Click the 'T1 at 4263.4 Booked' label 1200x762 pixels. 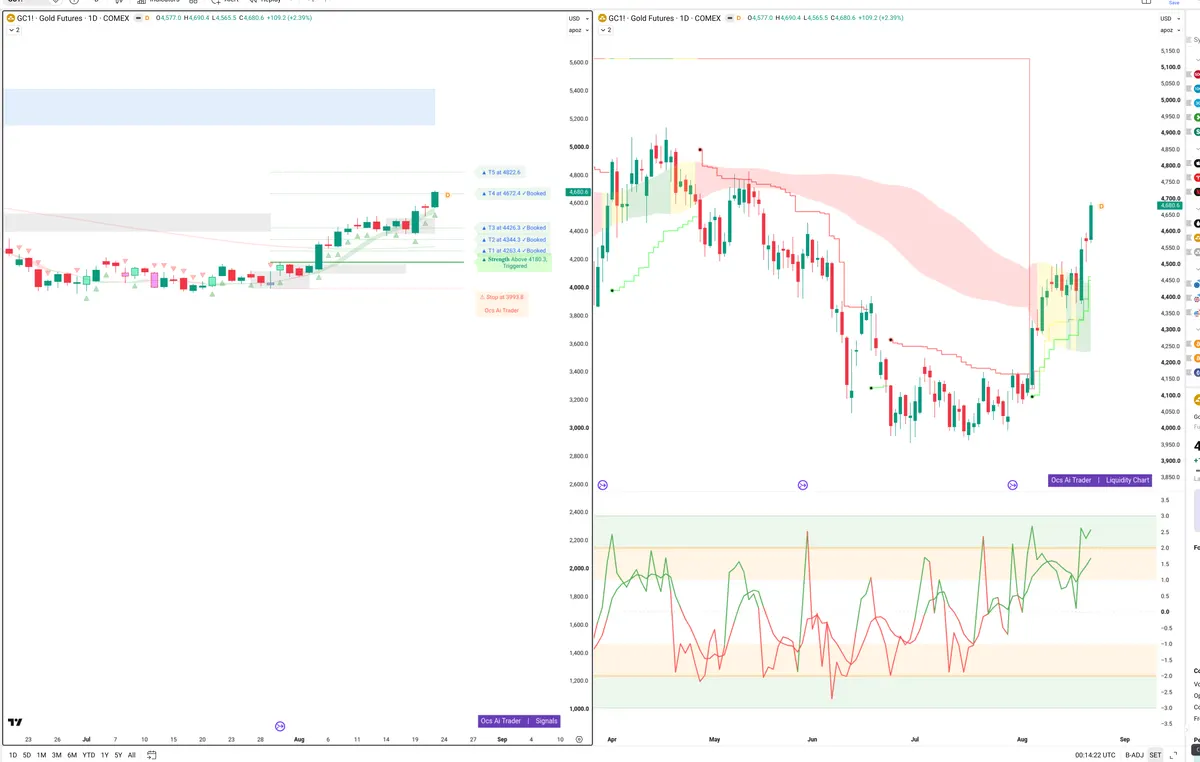[513, 251]
